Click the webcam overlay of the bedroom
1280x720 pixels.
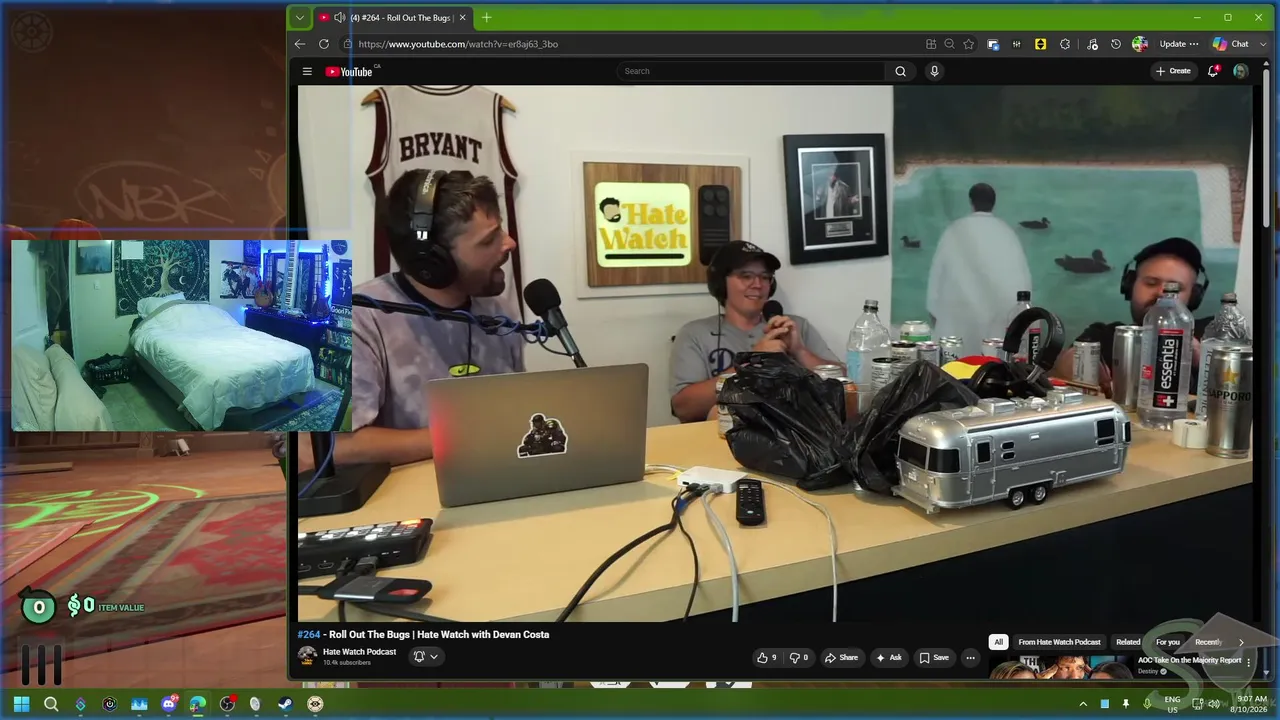pyautogui.click(x=181, y=336)
